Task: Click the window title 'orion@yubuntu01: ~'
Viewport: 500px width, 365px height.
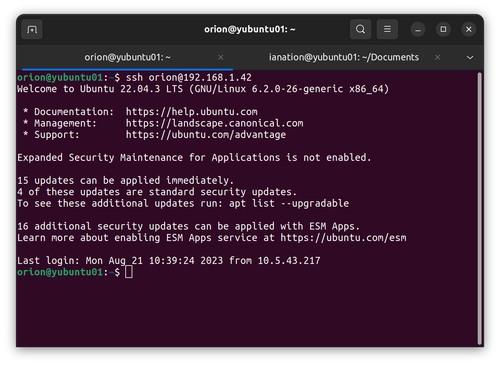Action: (250, 29)
